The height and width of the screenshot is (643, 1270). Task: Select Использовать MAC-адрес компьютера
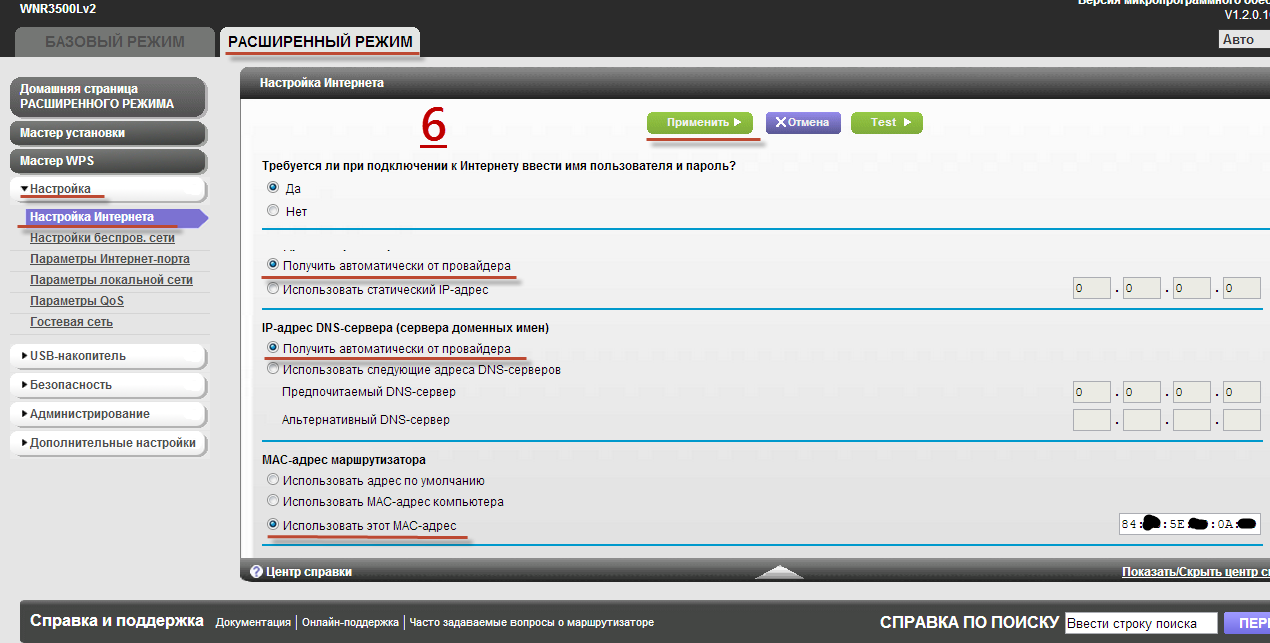point(273,501)
